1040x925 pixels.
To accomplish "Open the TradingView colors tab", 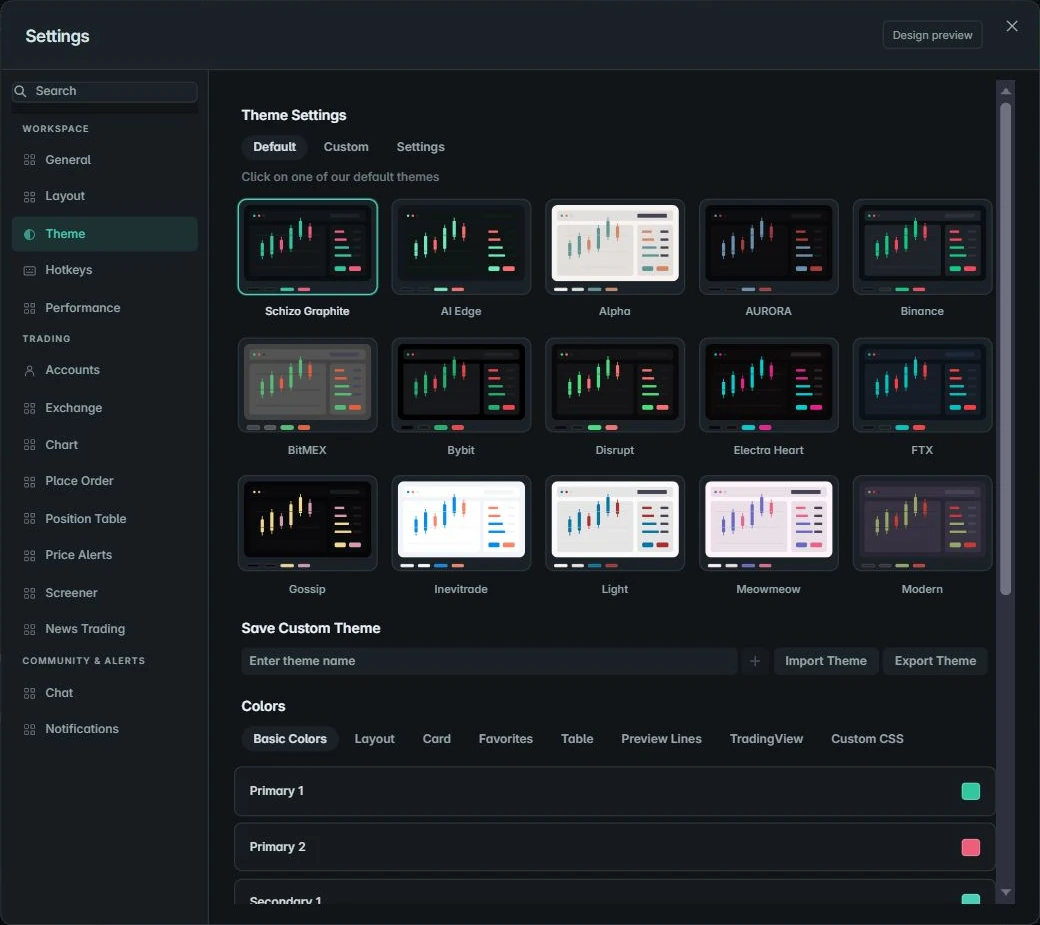I will [766, 739].
